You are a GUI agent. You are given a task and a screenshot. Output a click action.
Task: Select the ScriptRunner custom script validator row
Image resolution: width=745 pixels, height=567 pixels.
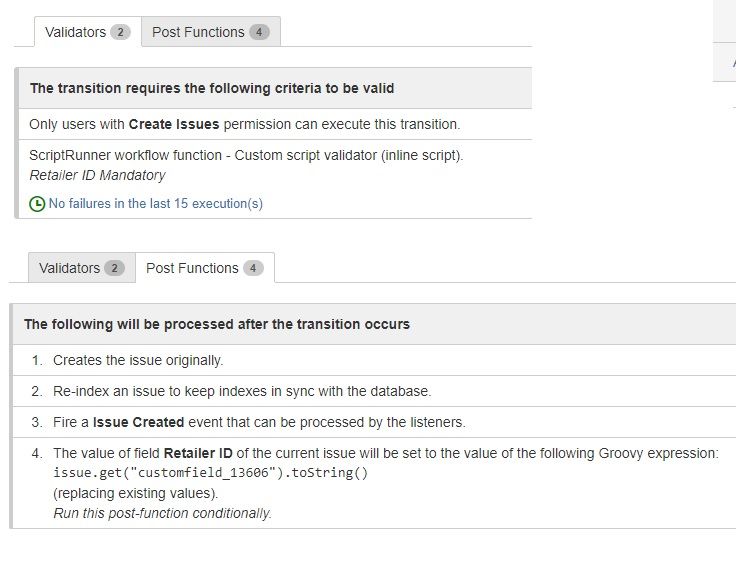point(275,179)
